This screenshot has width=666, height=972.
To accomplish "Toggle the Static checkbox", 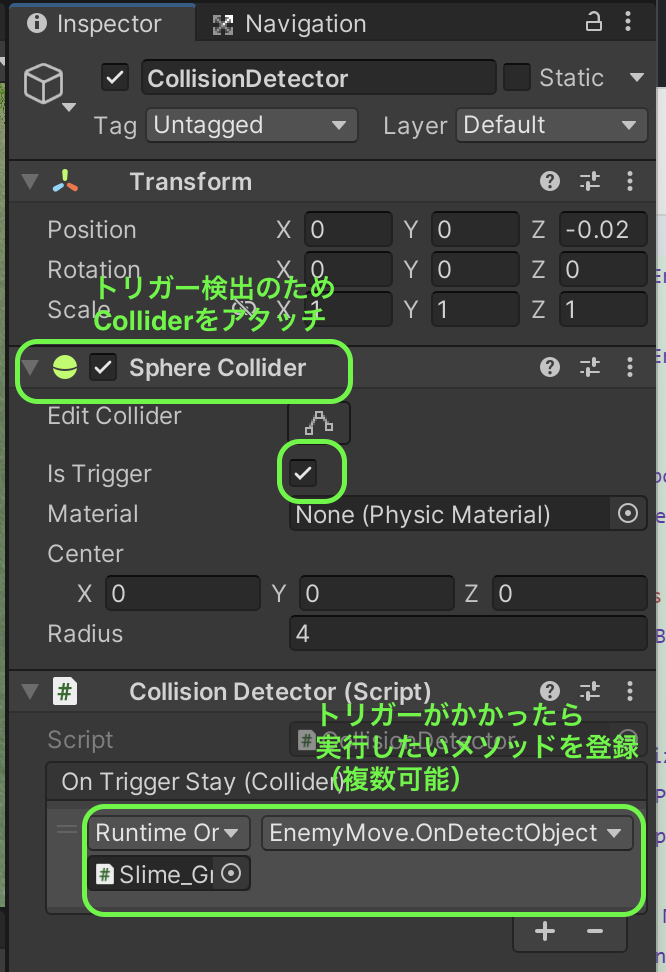I will (516, 78).
